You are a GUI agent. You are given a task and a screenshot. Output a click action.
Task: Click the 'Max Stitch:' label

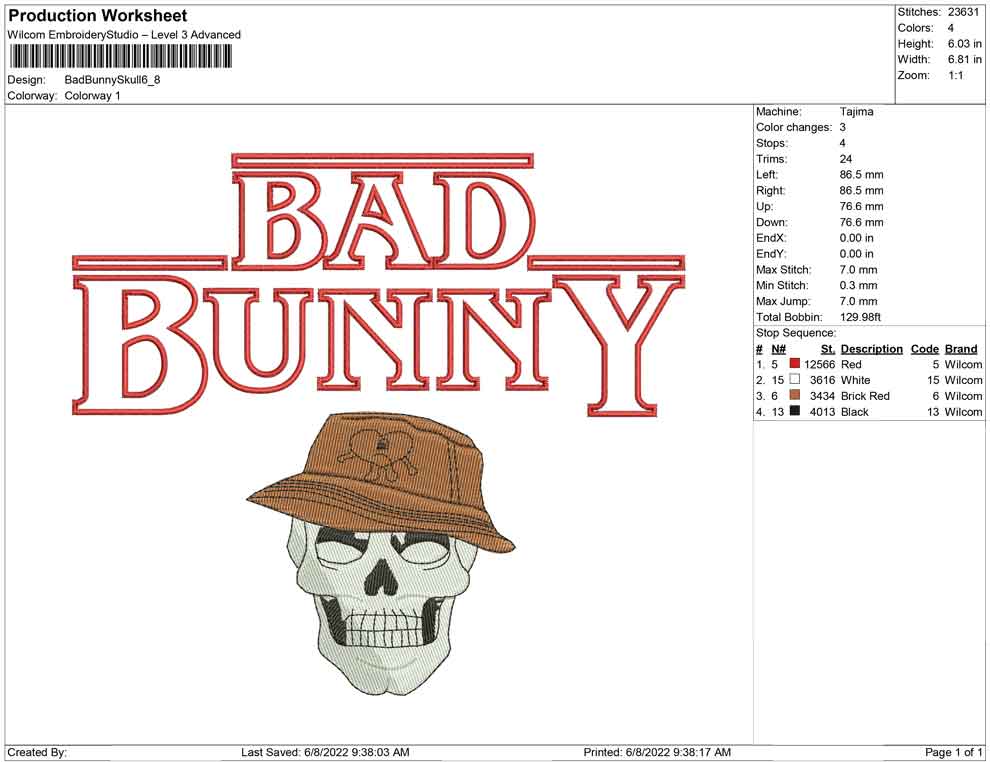tap(784, 270)
